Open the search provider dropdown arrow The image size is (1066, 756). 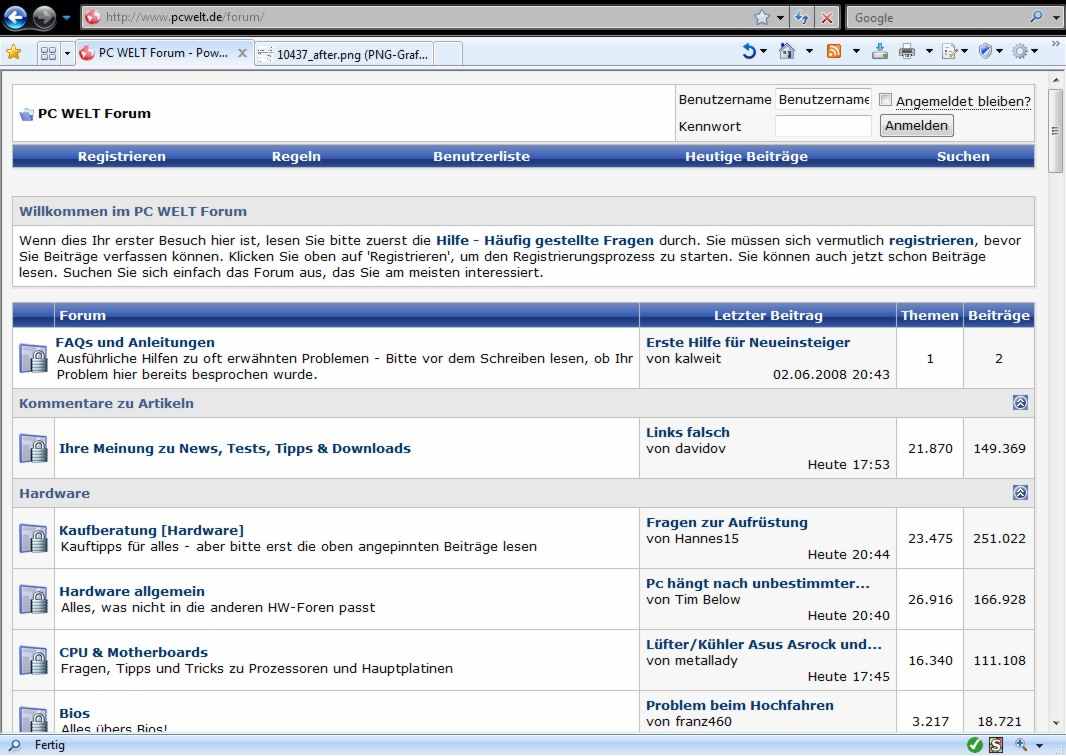(x=1055, y=18)
